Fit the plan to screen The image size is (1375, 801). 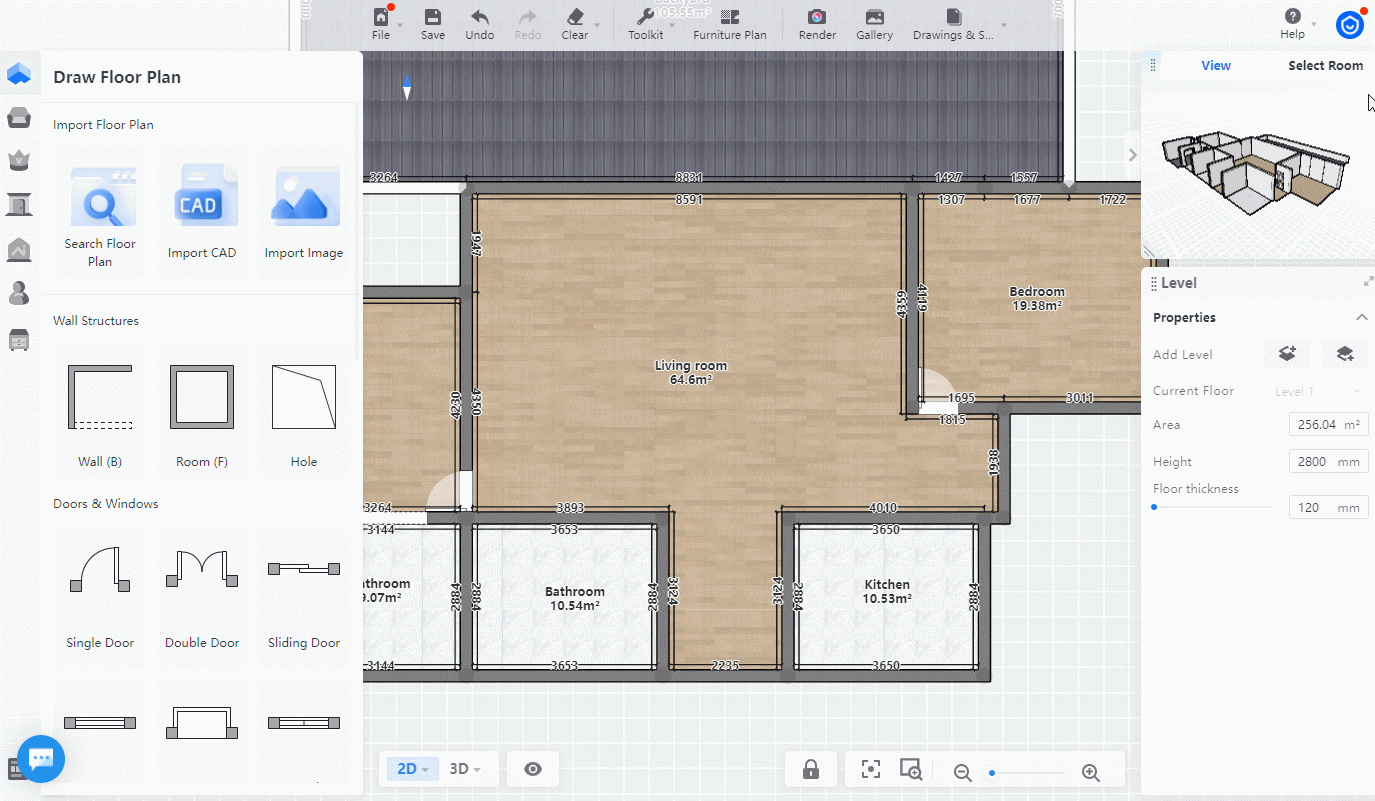pyautogui.click(x=871, y=769)
